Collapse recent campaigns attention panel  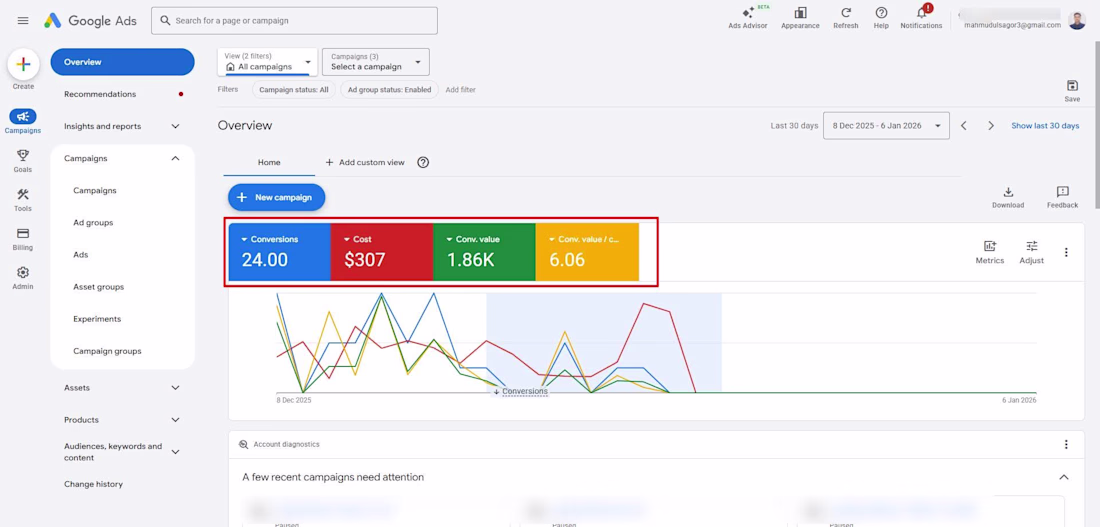click(x=1064, y=477)
